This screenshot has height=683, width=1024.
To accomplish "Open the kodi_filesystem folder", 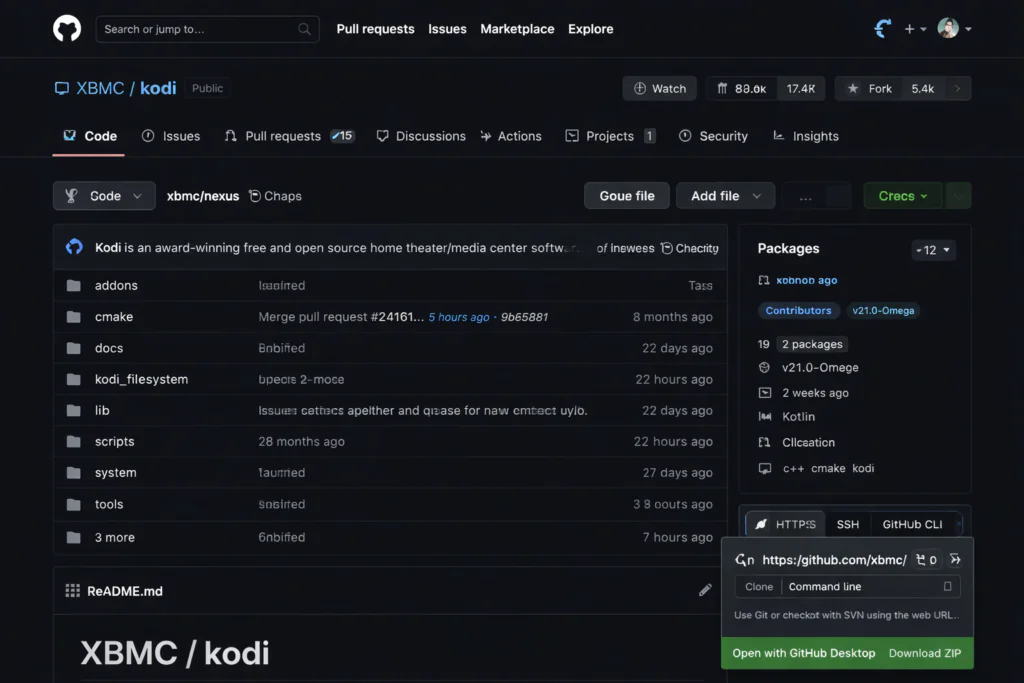I will click(141, 379).
